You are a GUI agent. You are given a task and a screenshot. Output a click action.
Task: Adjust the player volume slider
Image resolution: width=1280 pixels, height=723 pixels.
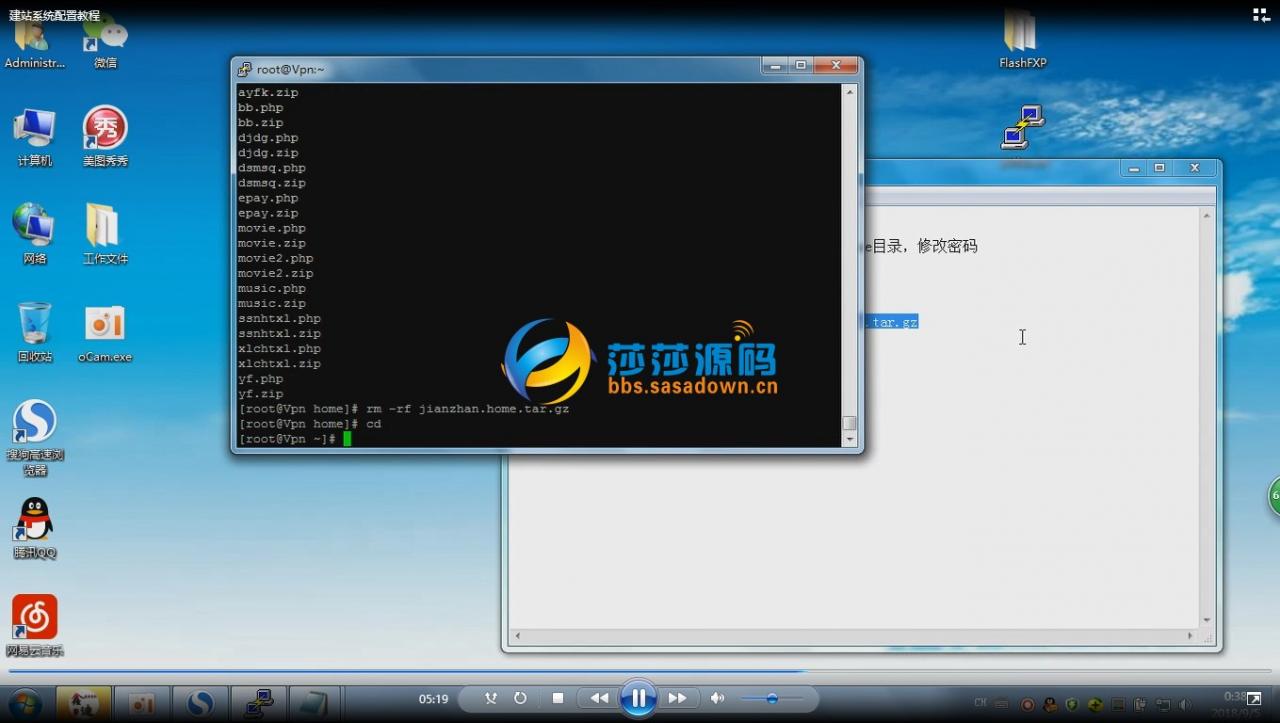tap(772, 698)
